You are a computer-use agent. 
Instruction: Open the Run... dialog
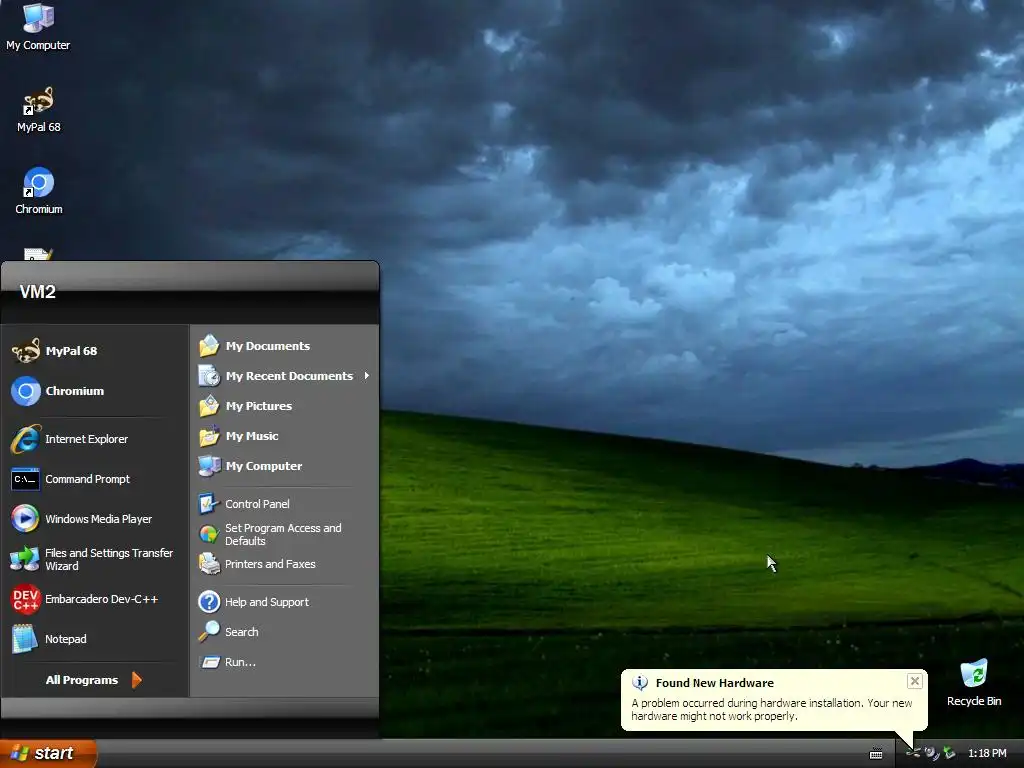tap(285, 662)
